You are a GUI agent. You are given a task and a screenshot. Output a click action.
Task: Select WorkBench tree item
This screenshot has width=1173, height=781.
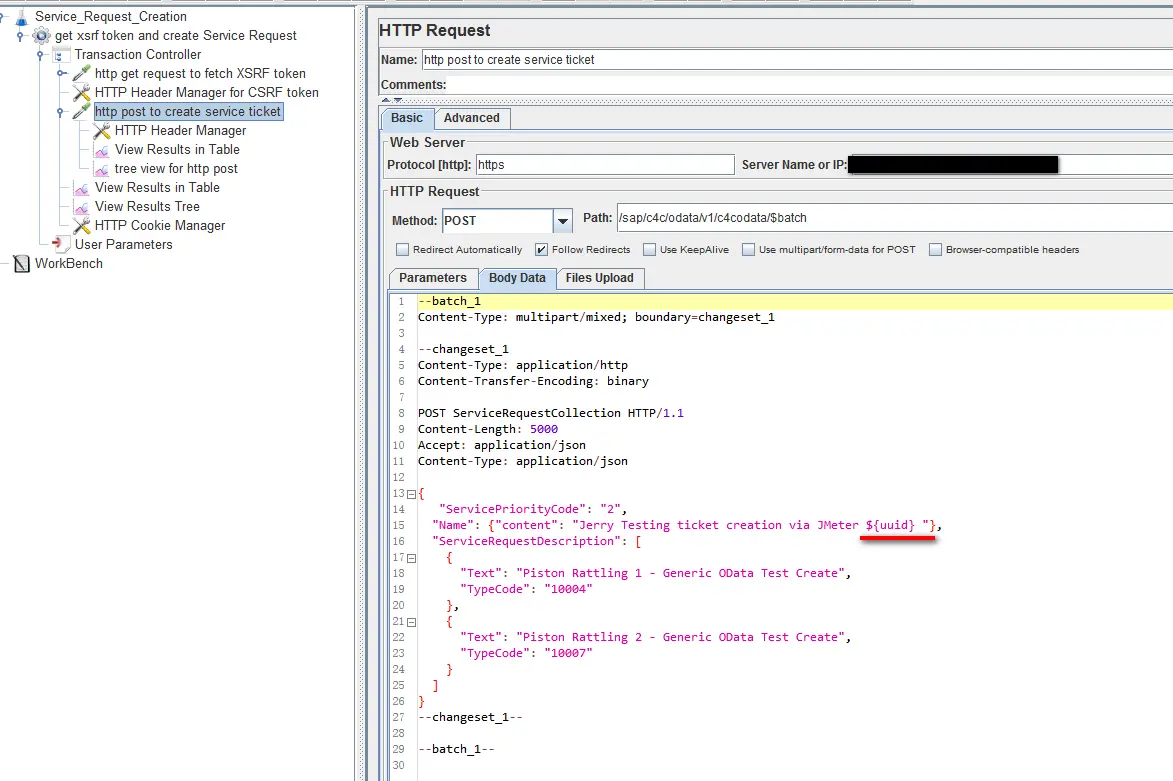click(x=69, y=263)
